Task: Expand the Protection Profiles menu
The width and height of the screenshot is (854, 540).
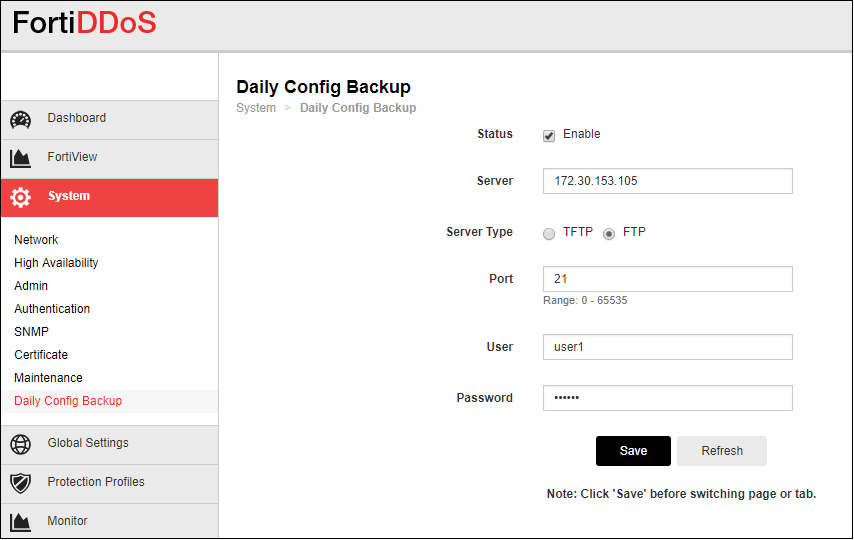Action: tap(109, 483)
